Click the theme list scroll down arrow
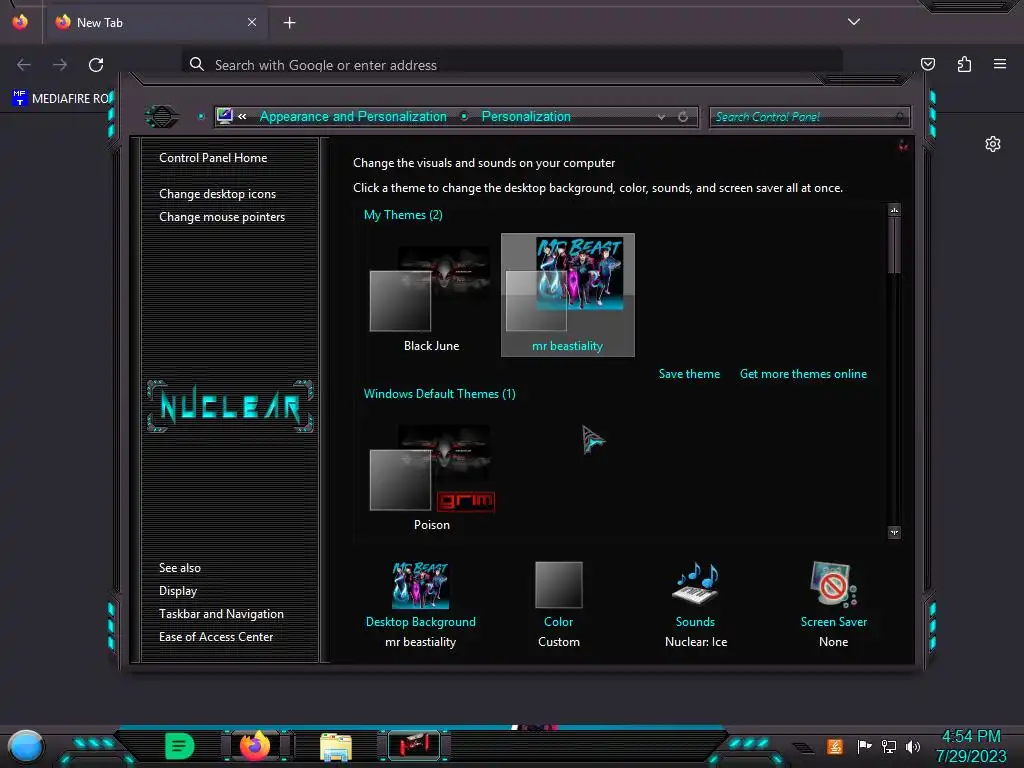The image size is (1024, 768). (x=894, y=532)
